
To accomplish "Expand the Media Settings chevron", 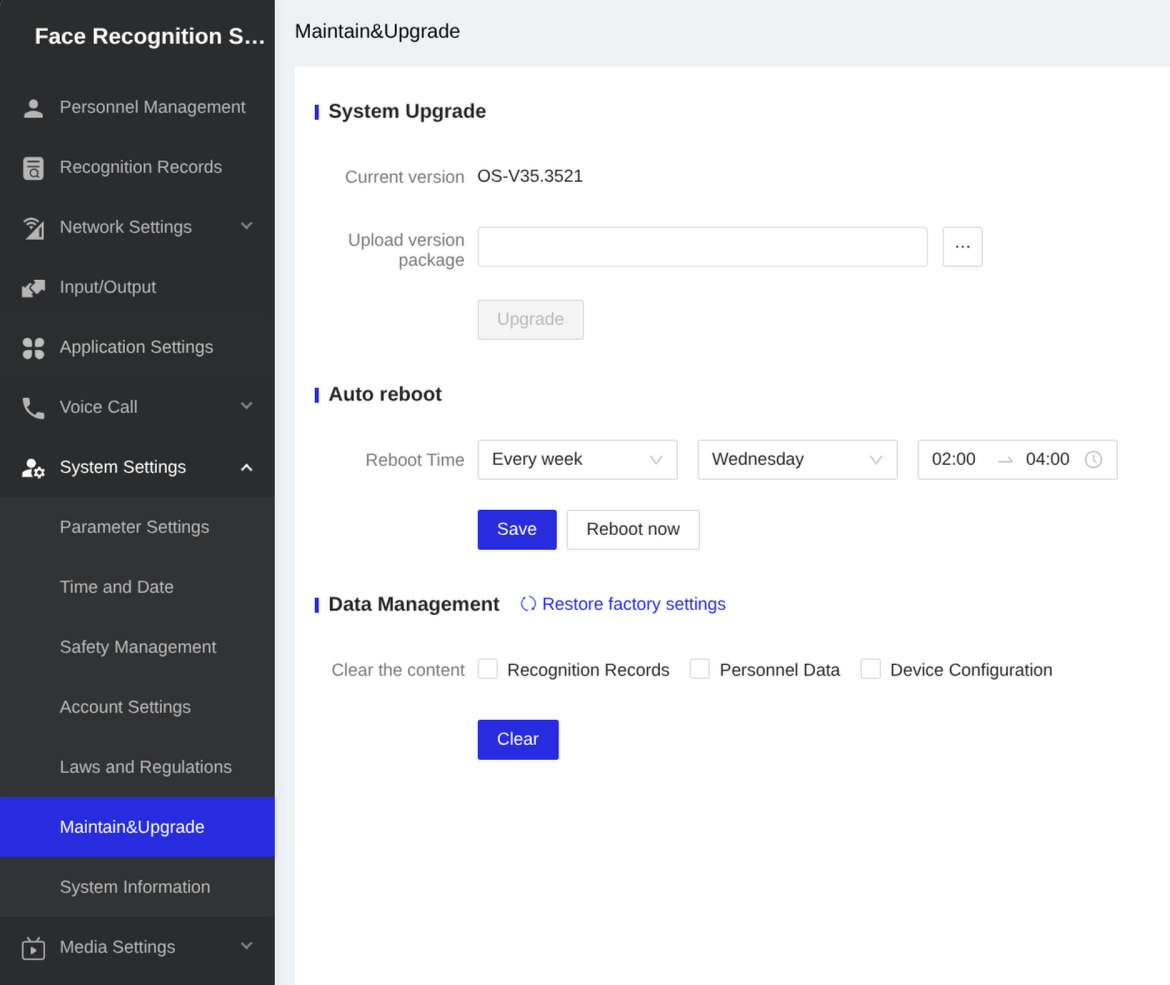I will (246, 945).
